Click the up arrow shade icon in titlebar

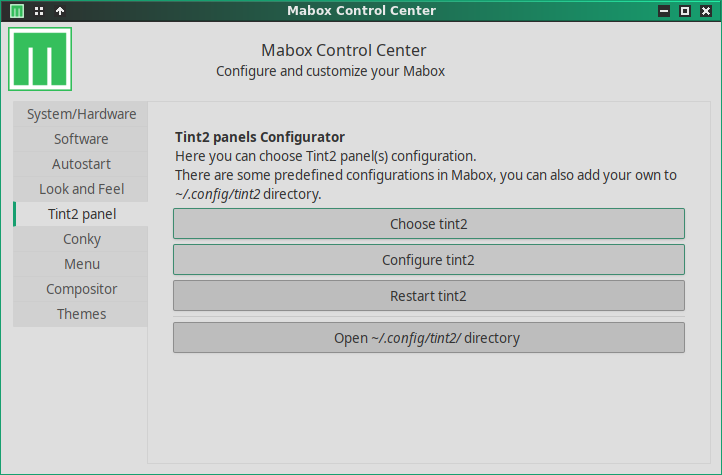click(60, 11)
